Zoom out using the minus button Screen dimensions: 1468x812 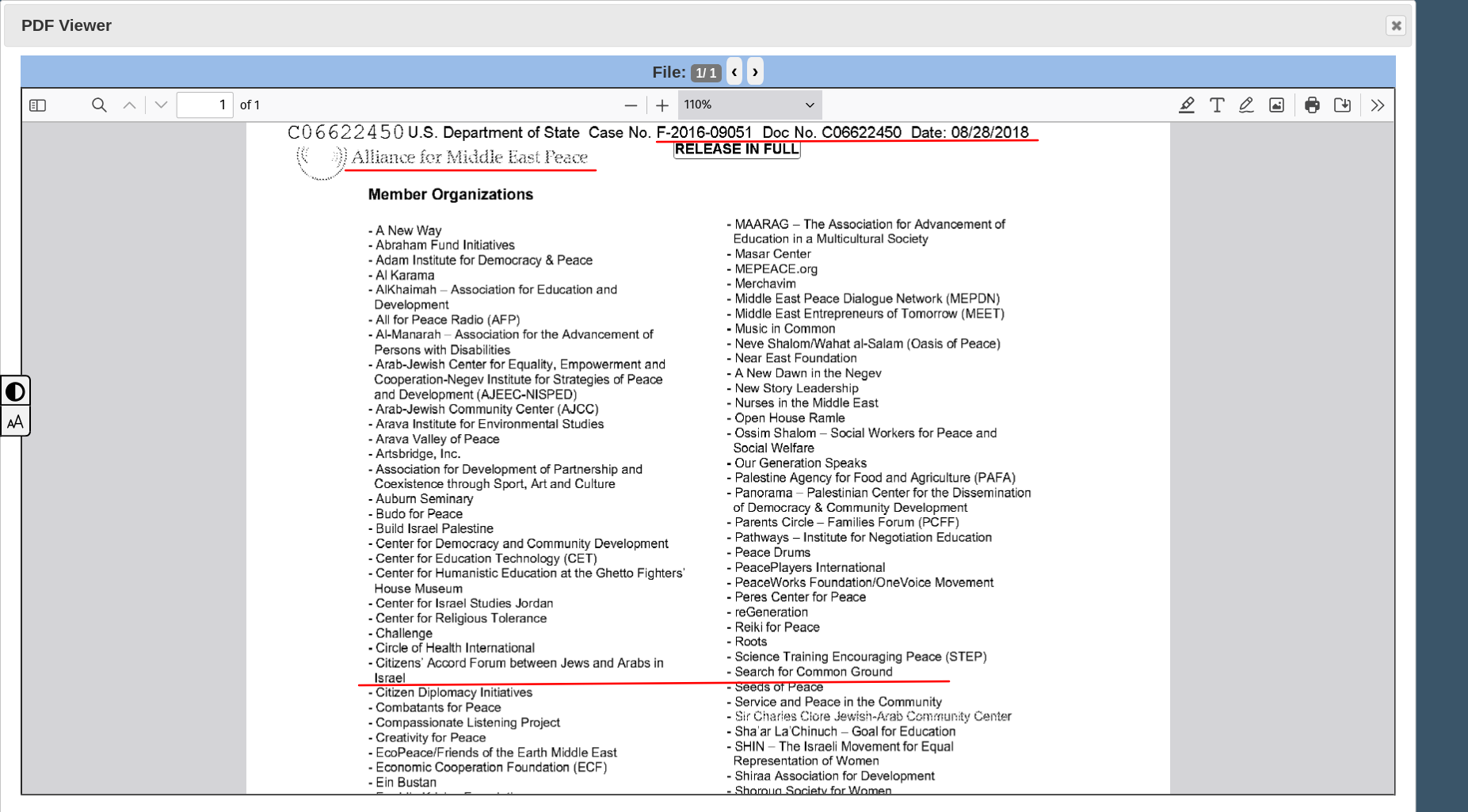pyautogui.click(x=631, y=105)
